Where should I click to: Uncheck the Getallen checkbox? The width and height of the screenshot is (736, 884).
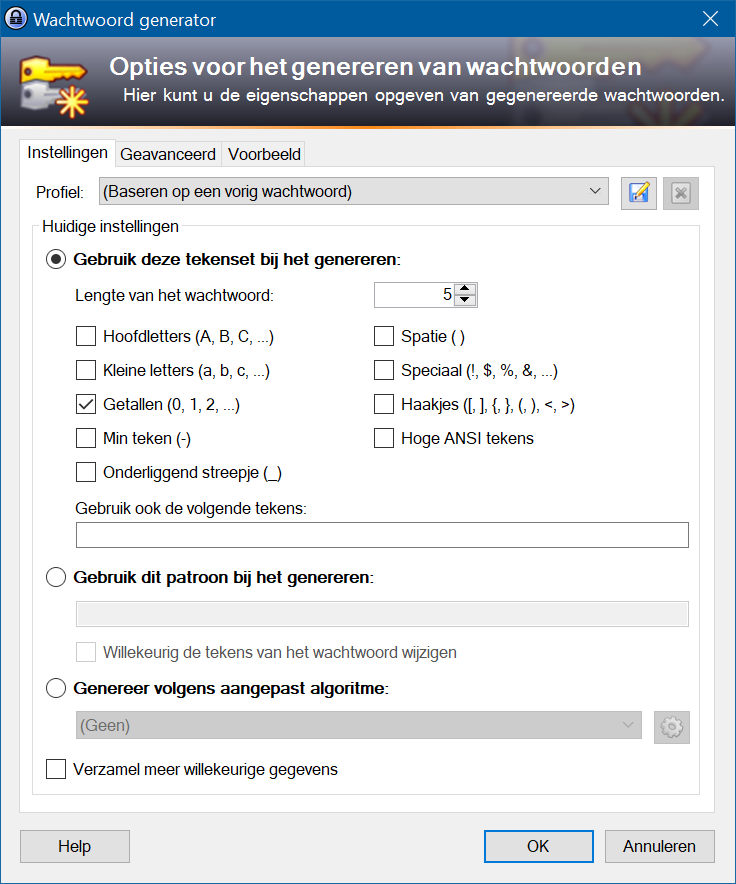86,404
